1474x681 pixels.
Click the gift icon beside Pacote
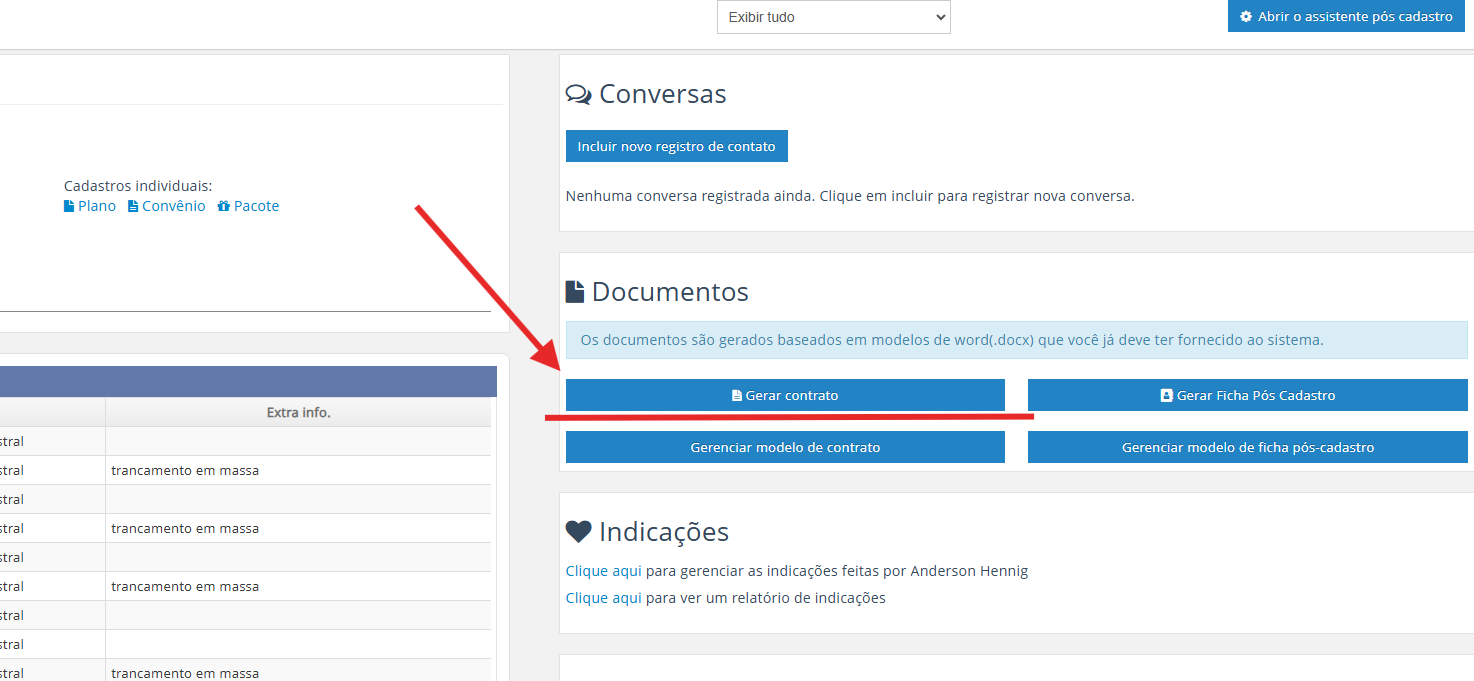click(223, 206)
